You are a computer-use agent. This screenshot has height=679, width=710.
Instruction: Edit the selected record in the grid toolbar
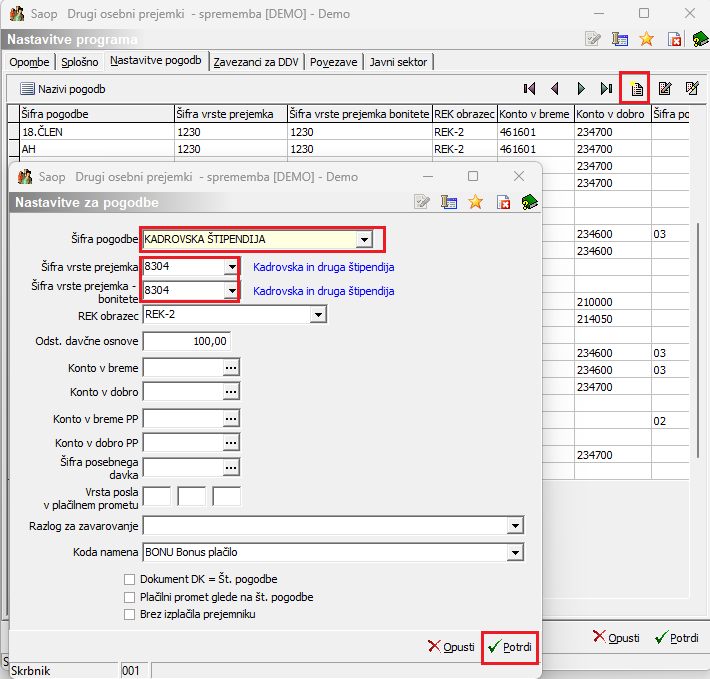(665, 88)
